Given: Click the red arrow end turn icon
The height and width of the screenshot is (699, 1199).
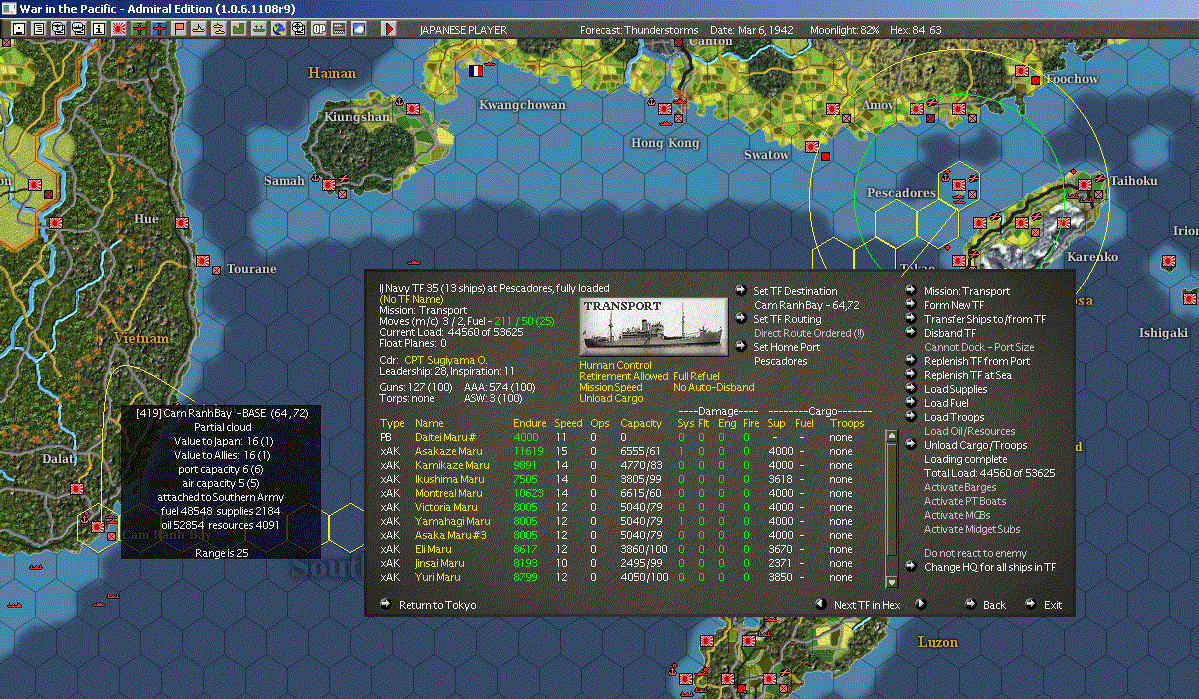Looking at the screenshot, I should pyautogui.click(x=388, y=29).
